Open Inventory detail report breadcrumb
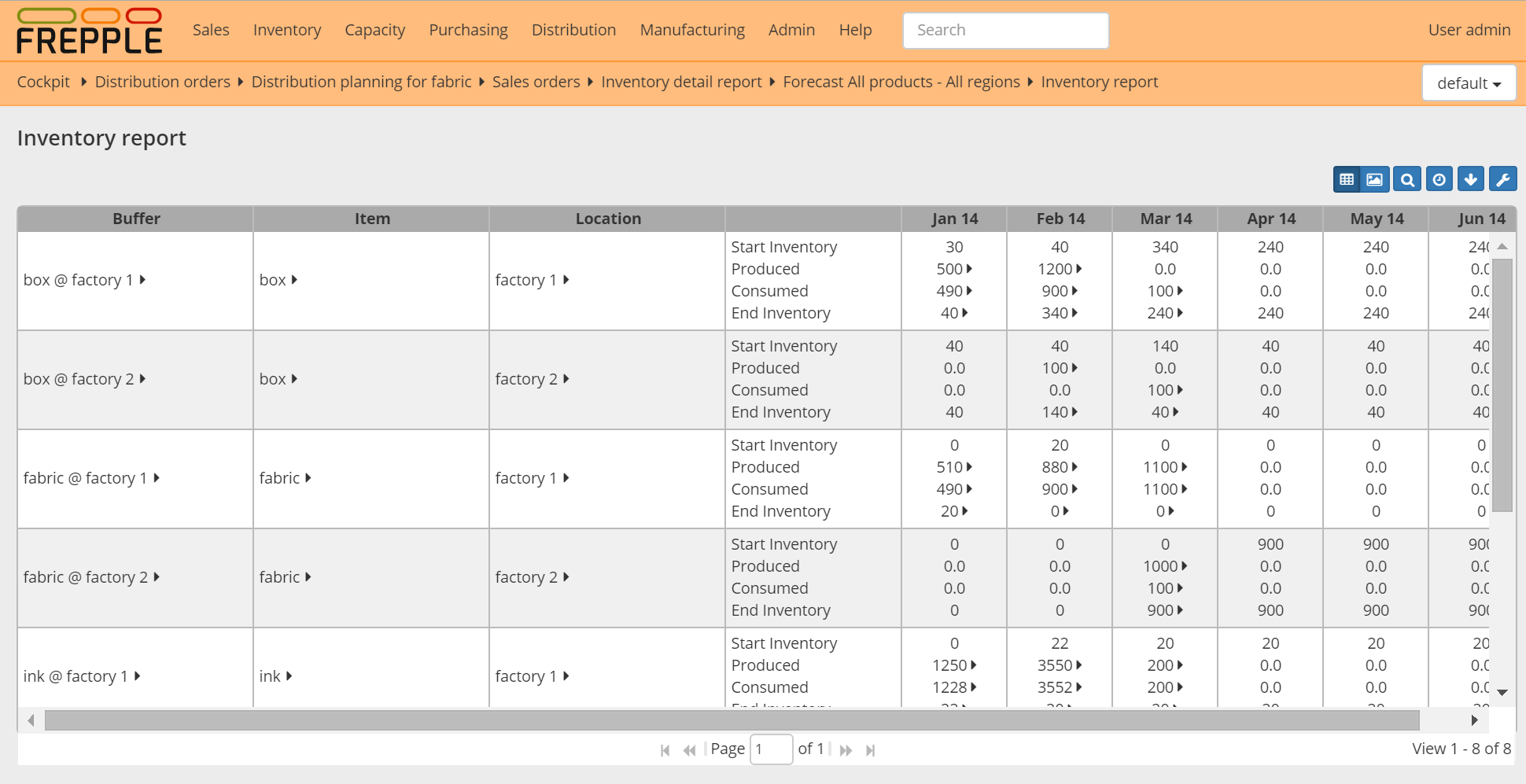Viewport: 1526px width, 784px height. click(682, 82)
